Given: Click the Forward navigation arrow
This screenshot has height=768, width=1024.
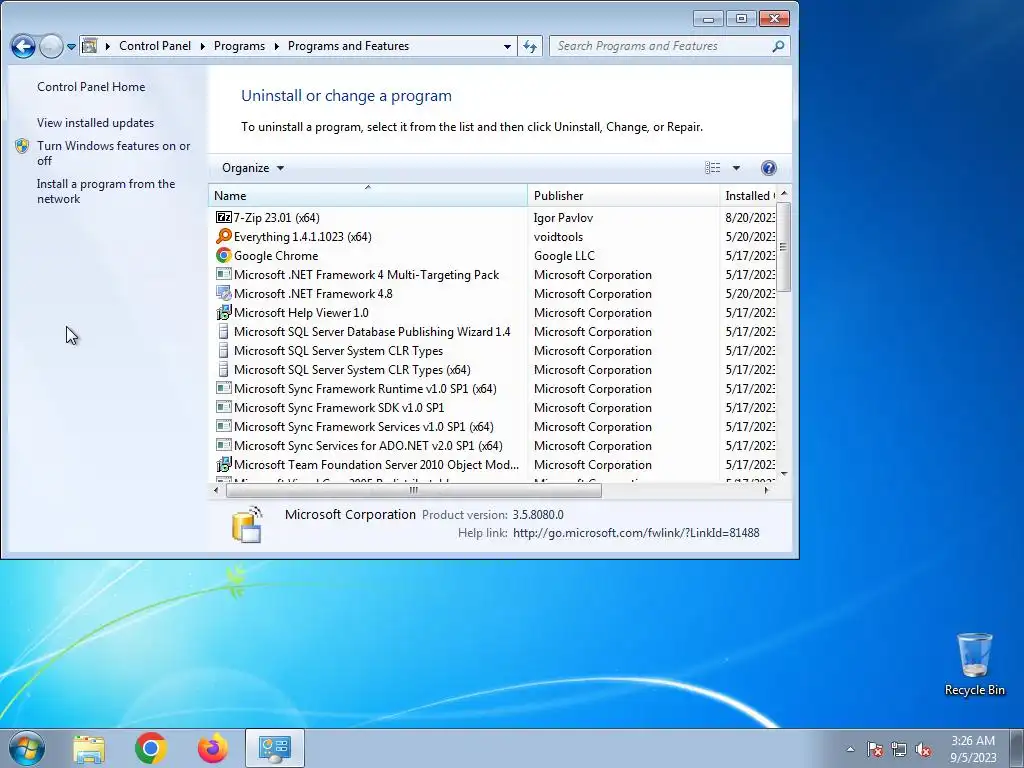Looking at the screenshot, I should pos(51,46).
